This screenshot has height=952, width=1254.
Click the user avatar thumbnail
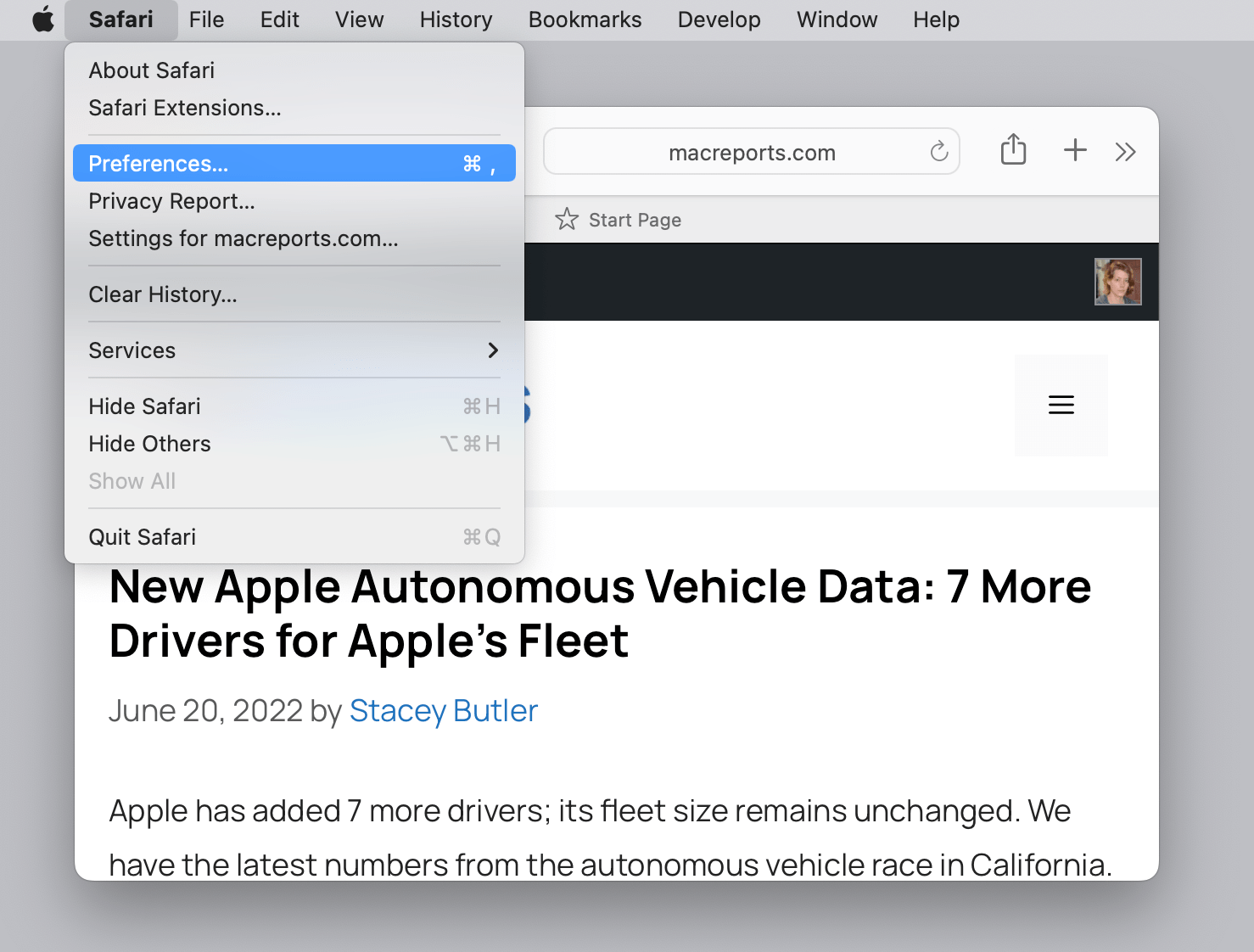point(1117,282)
